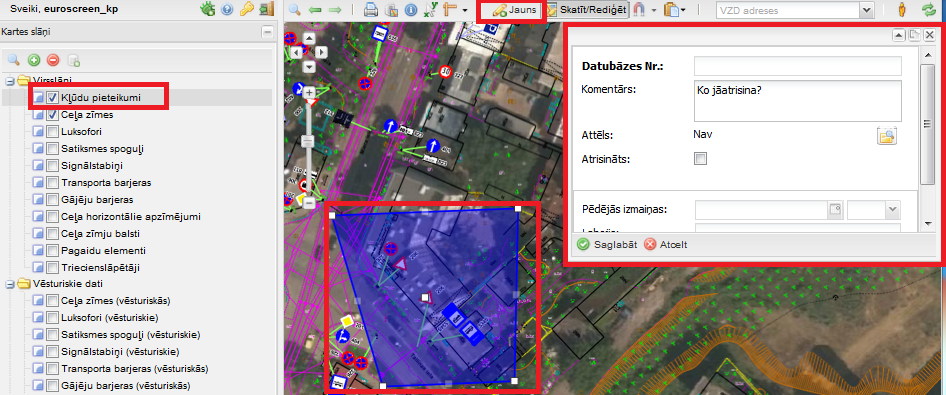
Task: Open the help question-mark icon
Action: (x=227, y=9)
